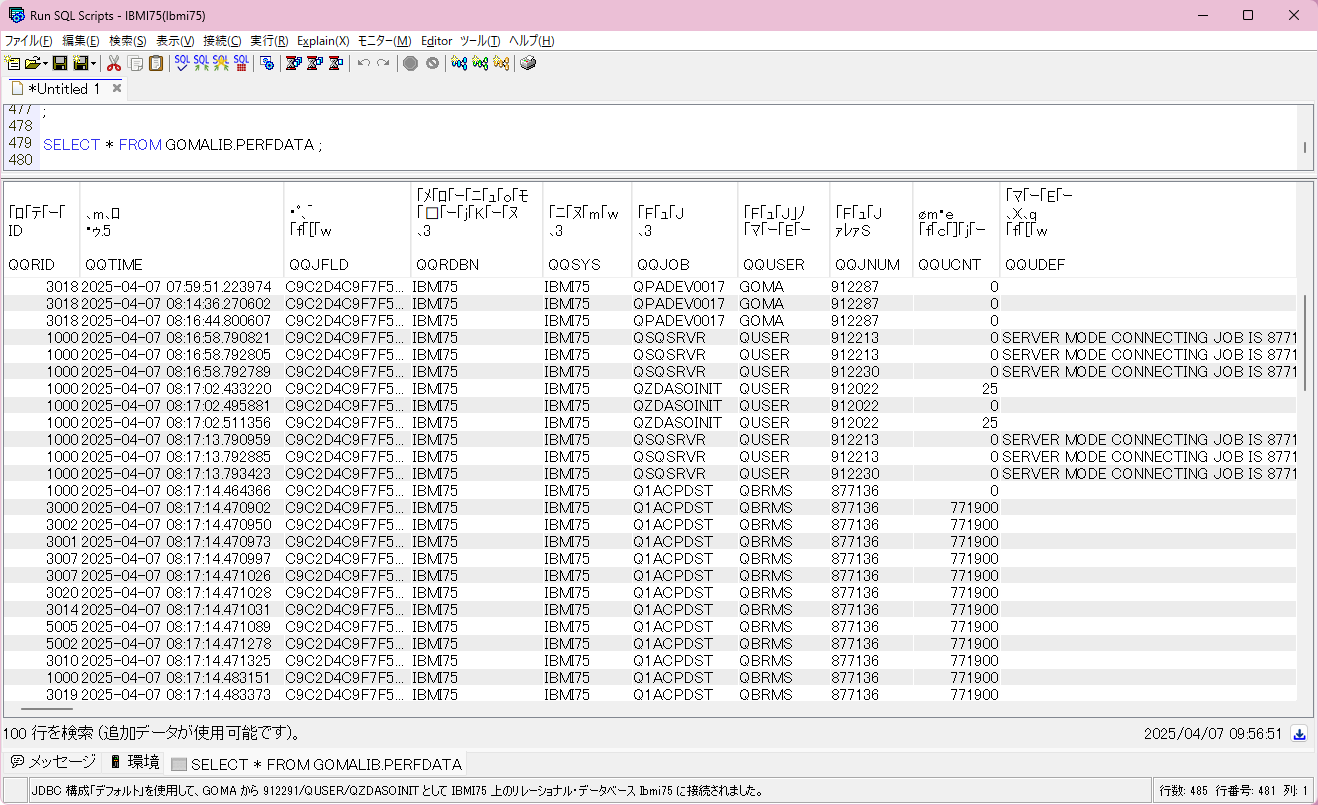Image resolution: width=1318 pixels, height=805 pixels.
Task: Open the 接続(C) menu
Action: (222, 41)
